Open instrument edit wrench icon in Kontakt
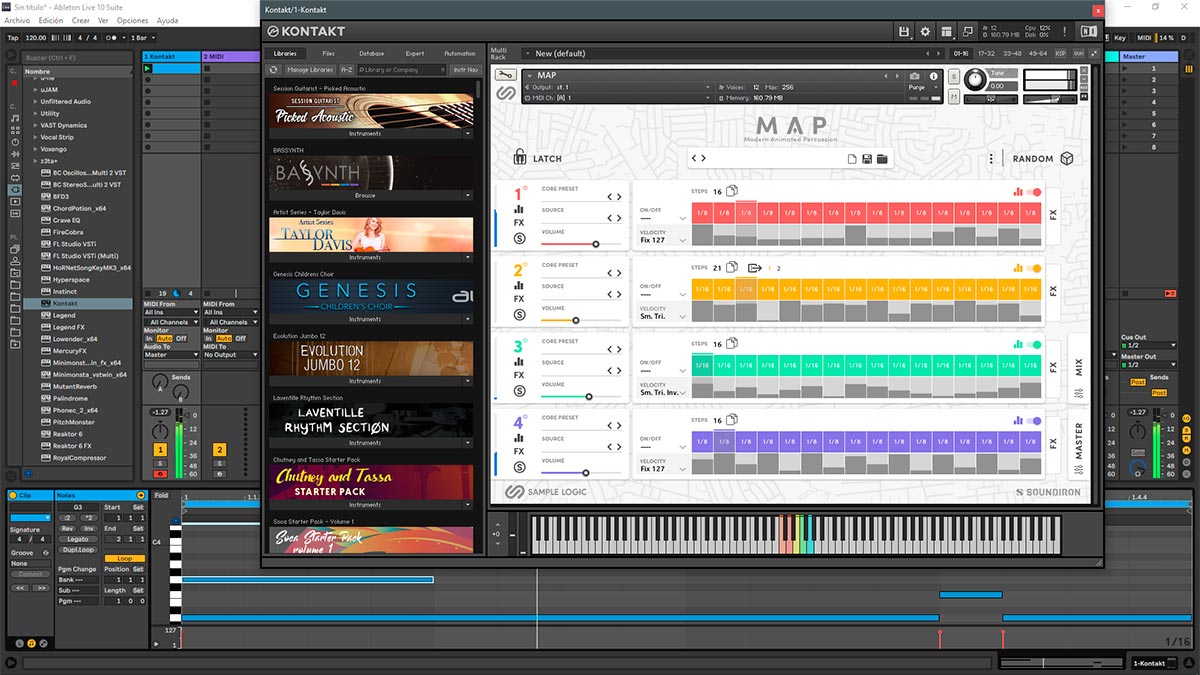The image size is (1200, 675). point(505,75)
